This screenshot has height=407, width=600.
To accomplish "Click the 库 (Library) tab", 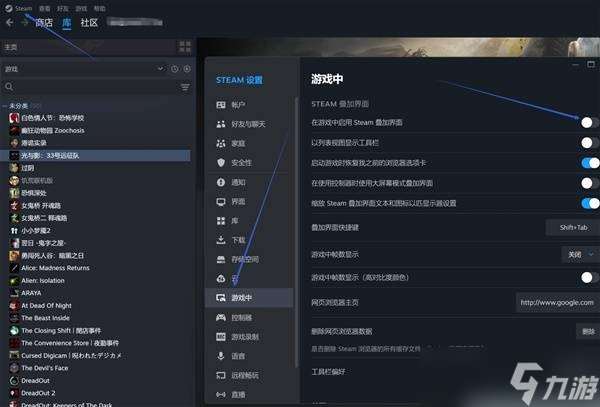I will pyautogui.click(x=67, y=23).
